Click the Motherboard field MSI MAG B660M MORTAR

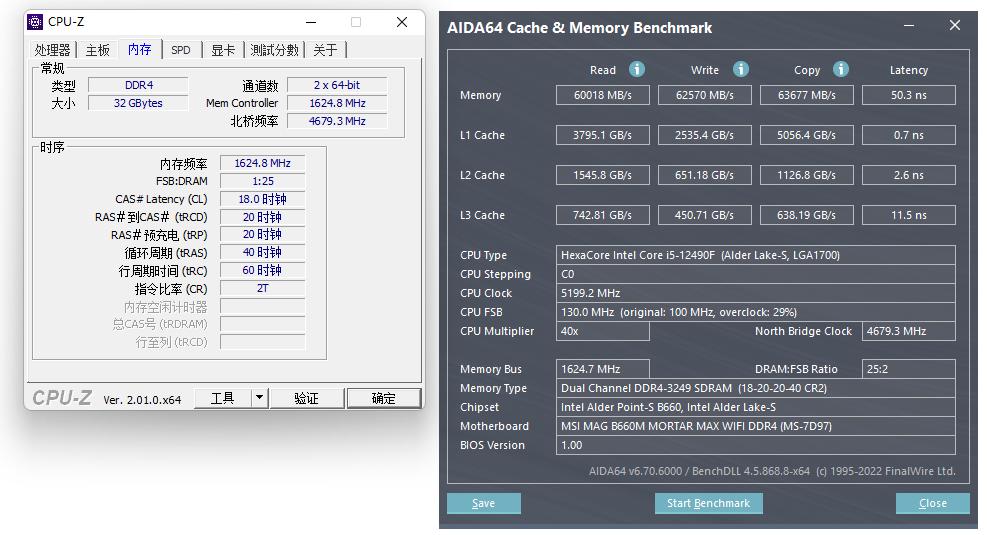click(756, 426)
